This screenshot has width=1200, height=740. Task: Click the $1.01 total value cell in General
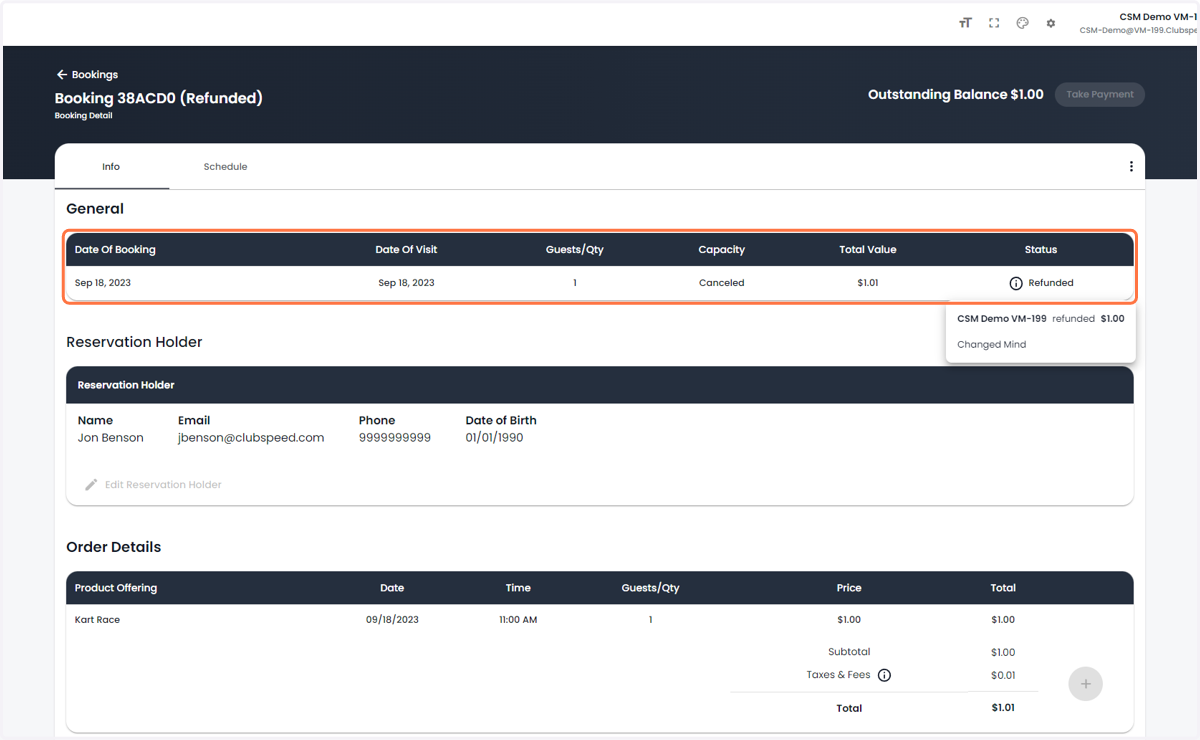pyautogui.click(x=868, y=283)
